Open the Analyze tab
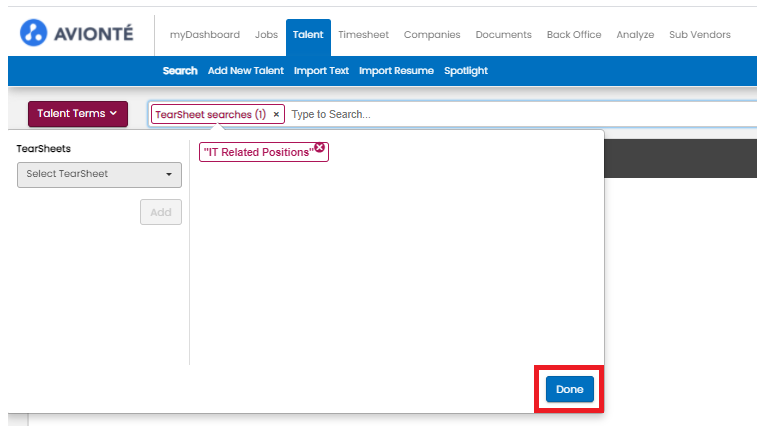 pyautogui.click(x=635, y=35)
